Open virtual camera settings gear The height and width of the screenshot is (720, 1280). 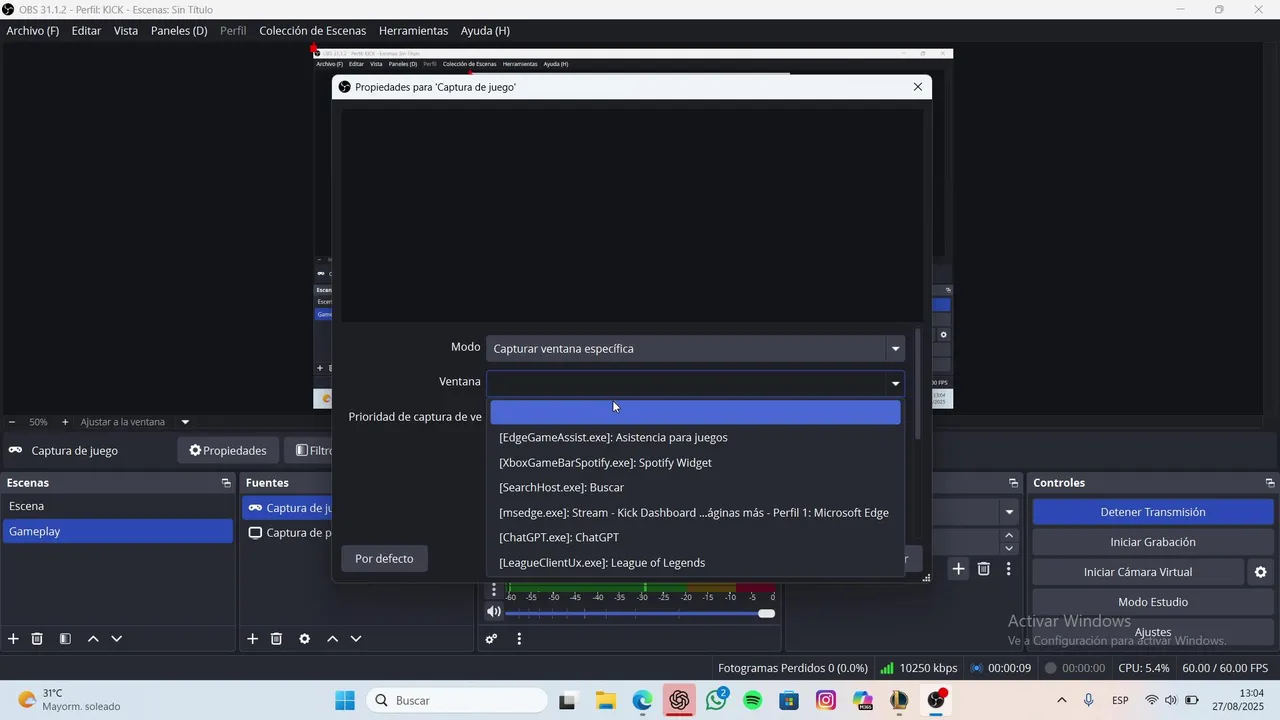[1261, 572]
